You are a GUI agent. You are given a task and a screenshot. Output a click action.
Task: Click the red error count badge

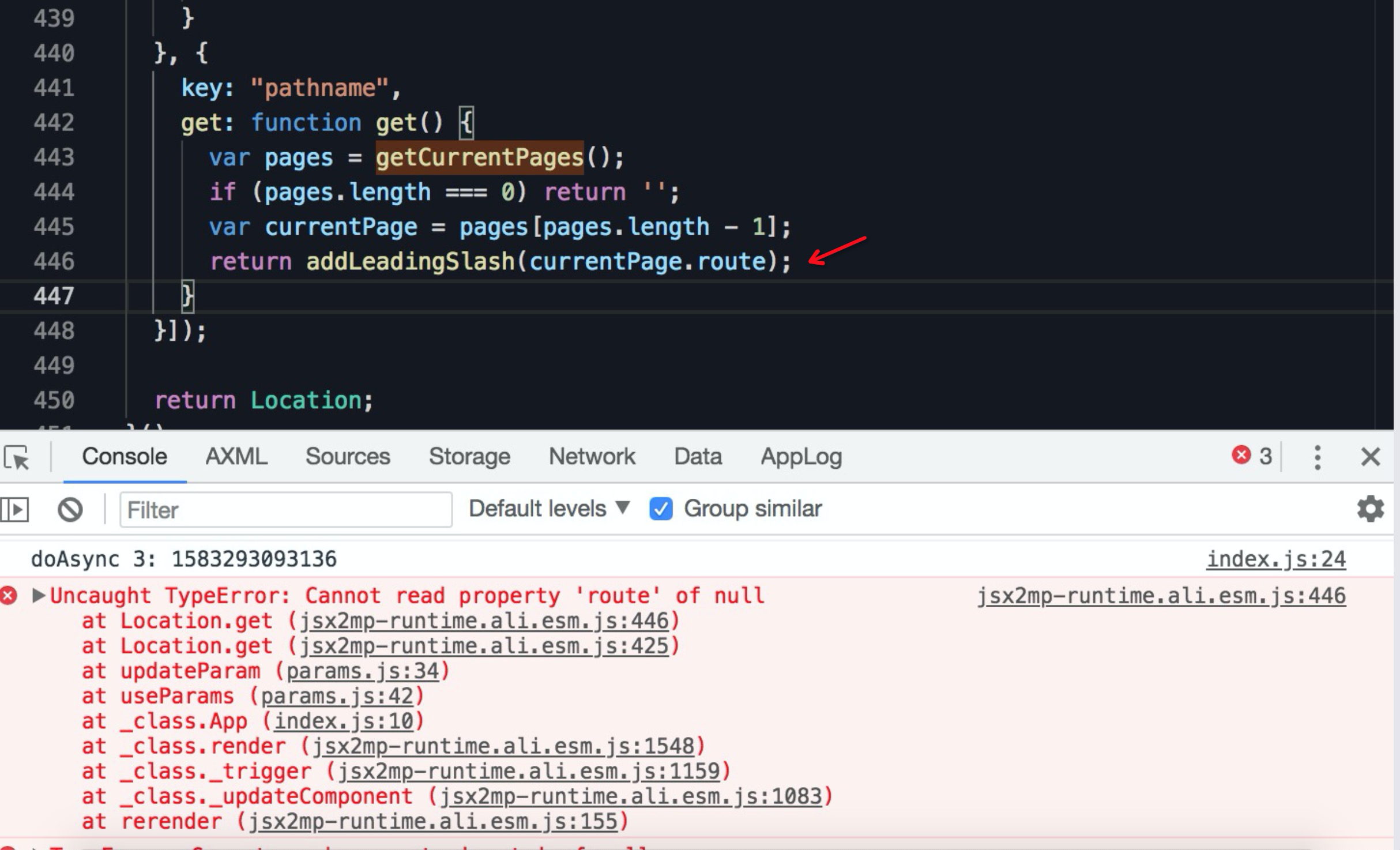(x=1252, y=456)
